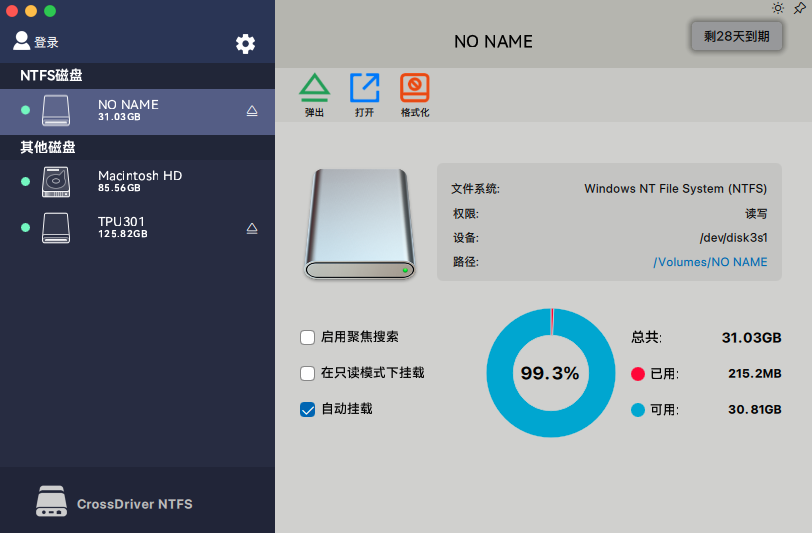Click the trial expiry button (剩28天到期)
812x533 pixels.
point(736,36)
